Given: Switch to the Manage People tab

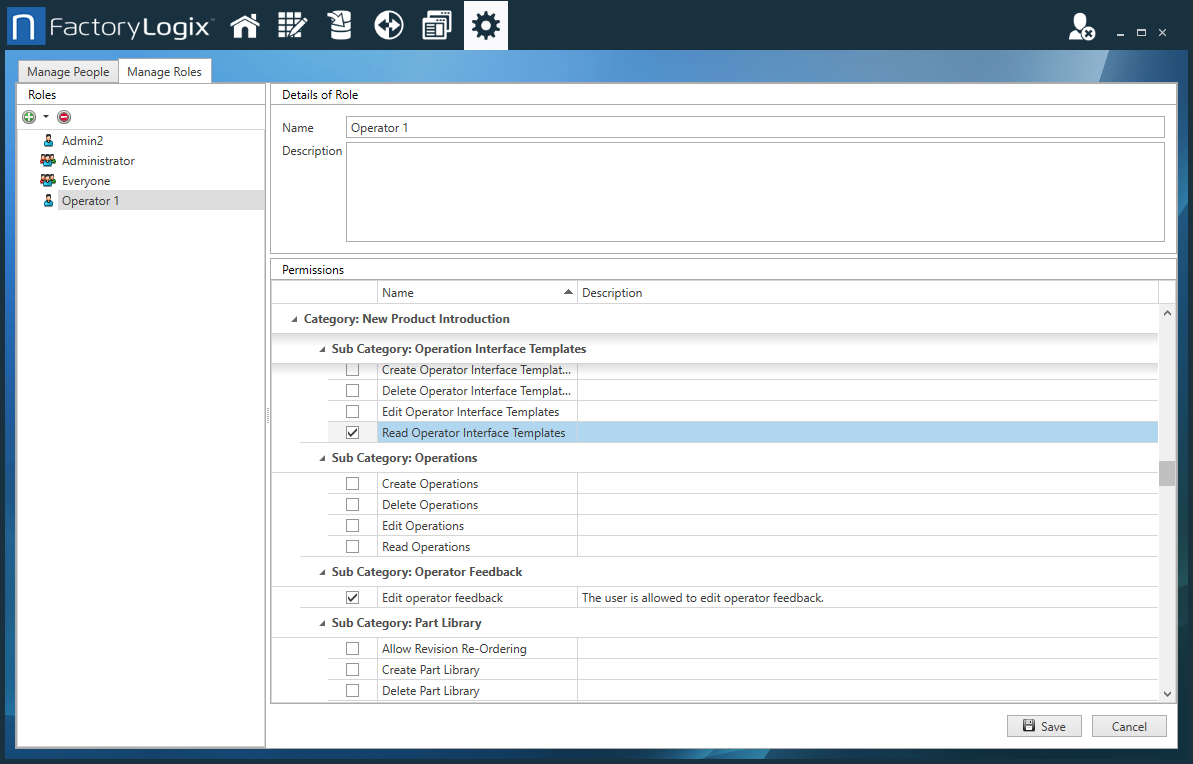Looking at the screenshot, I should coord(67,71).
